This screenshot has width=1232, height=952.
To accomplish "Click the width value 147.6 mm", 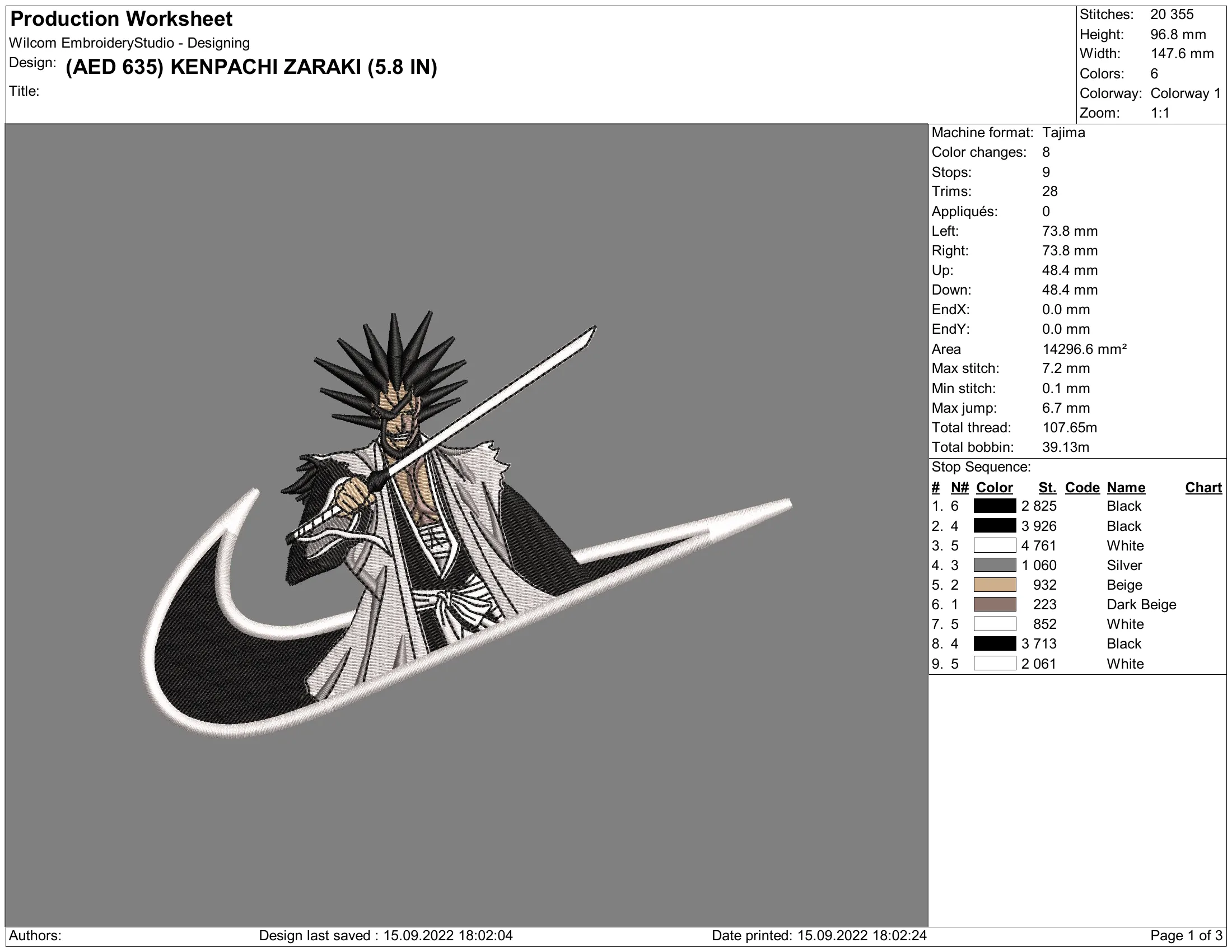I will click(x=1182, y=54).
